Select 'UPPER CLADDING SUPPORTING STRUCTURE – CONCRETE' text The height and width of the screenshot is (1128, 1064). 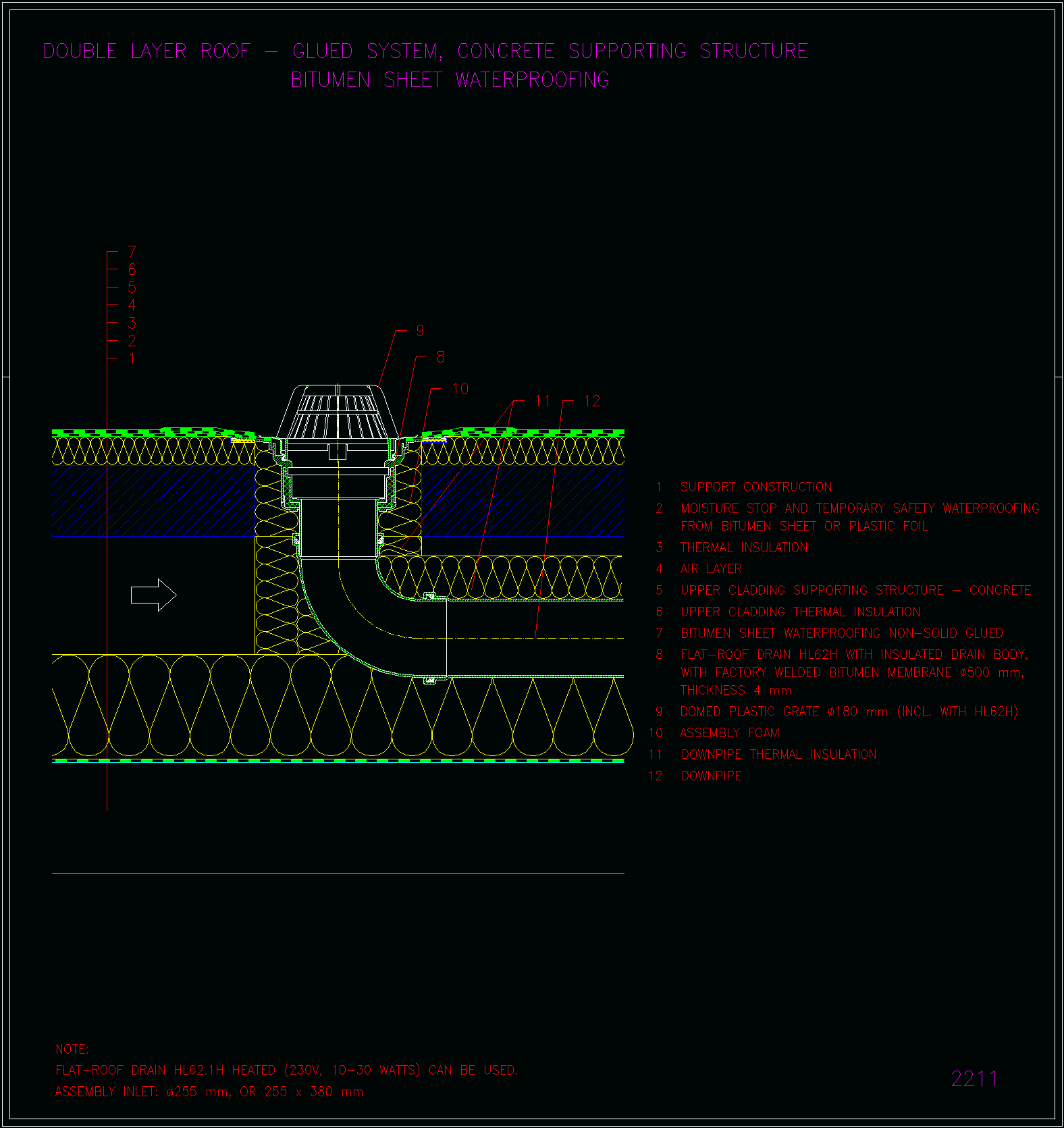click(855, 590)
